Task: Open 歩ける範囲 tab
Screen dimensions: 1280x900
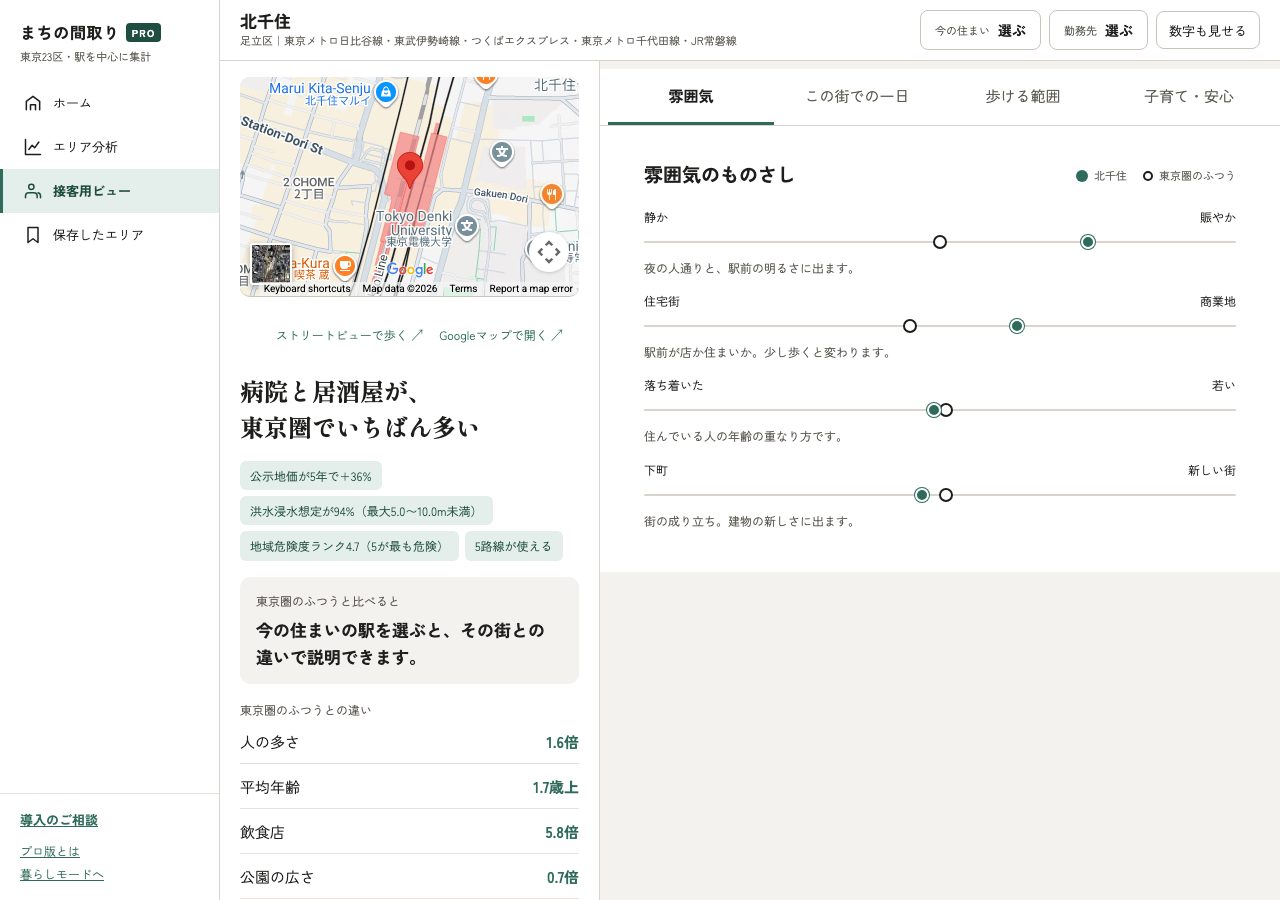Action: tap(1023, 97)
